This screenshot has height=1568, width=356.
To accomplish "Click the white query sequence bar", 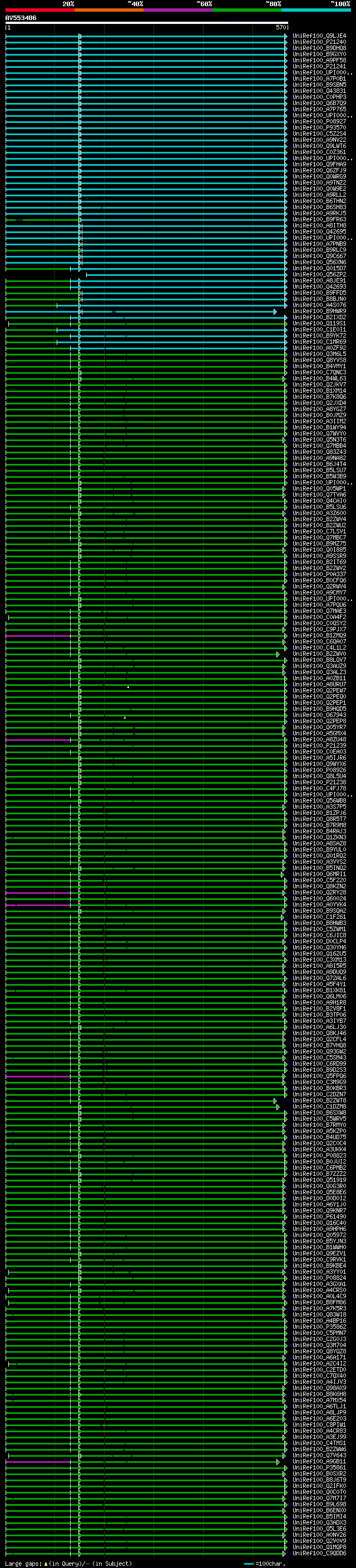I will pyautogui.click(x=147, y=23).
